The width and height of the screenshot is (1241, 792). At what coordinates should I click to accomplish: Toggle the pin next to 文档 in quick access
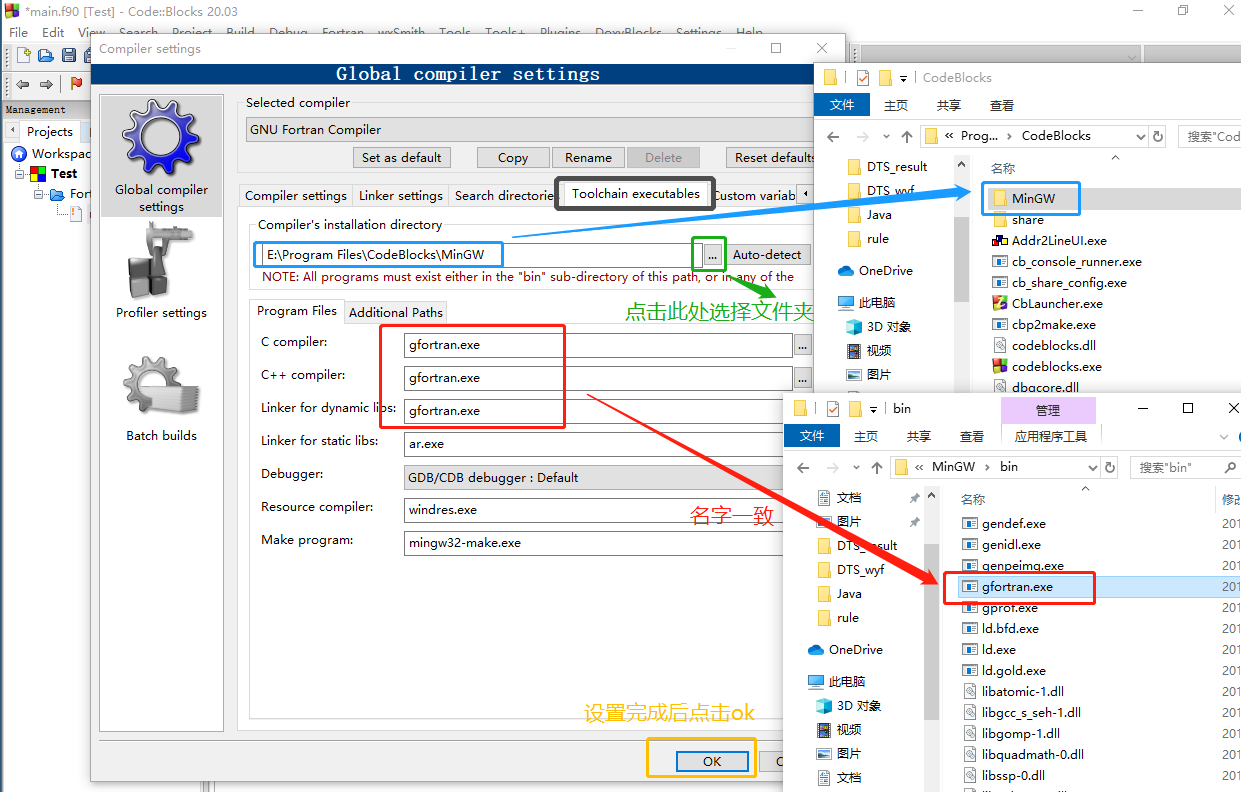tap(913, 497)
